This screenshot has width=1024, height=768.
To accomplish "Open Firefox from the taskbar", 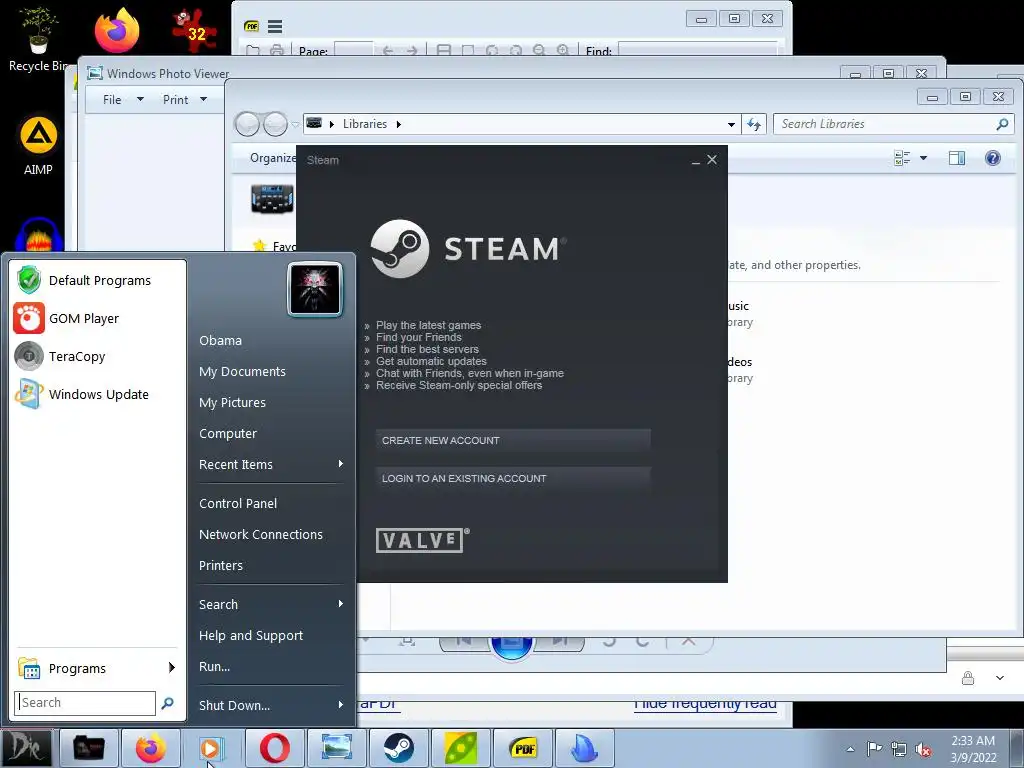I will 151,748.
